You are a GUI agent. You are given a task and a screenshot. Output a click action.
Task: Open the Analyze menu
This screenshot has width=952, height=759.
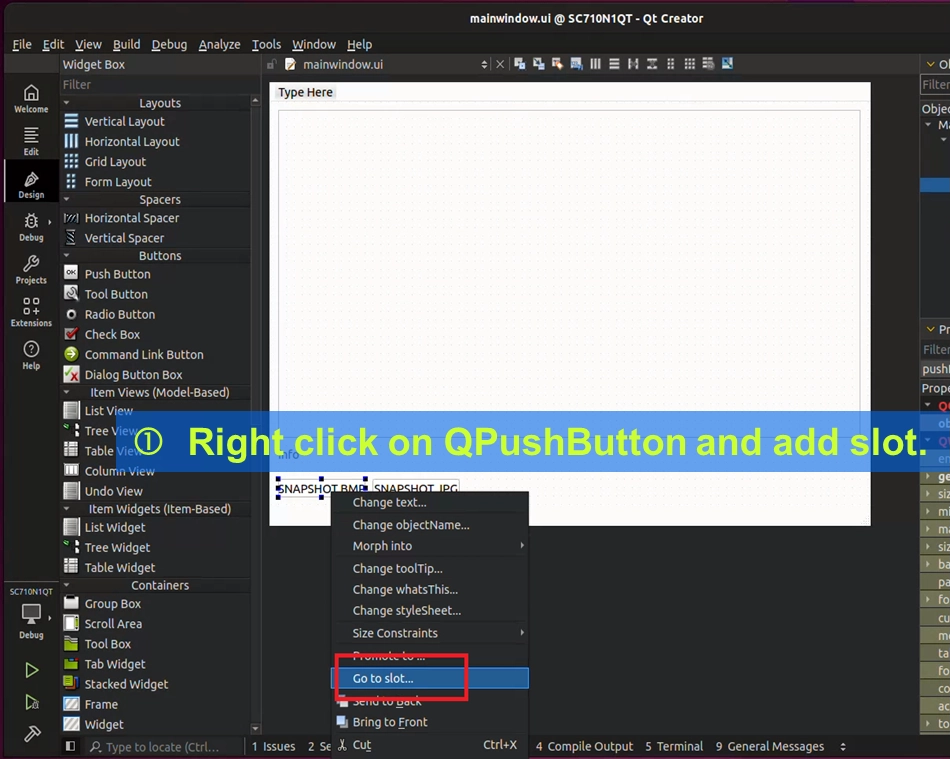pyautogui.click(x=219, y=44)
